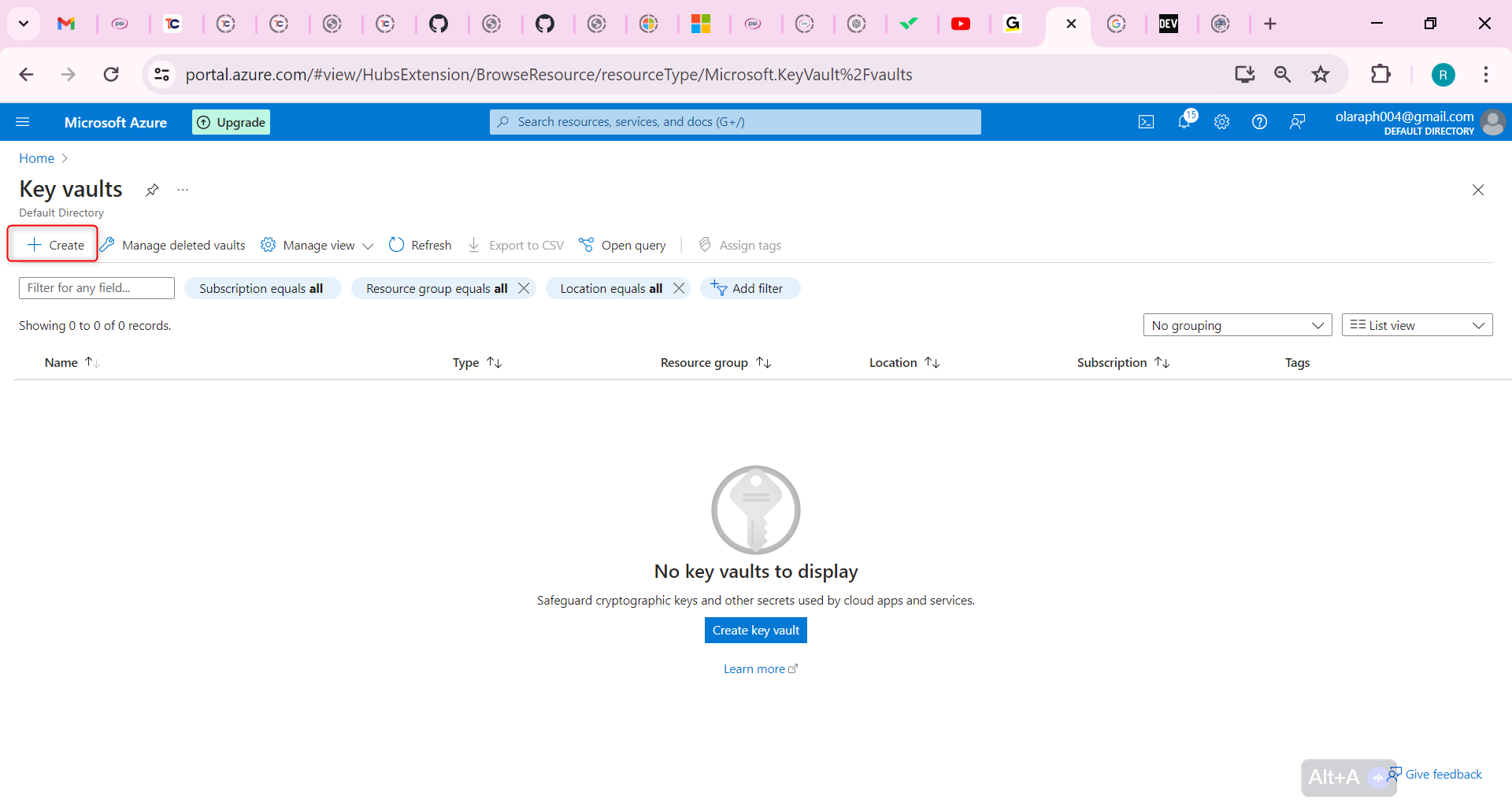The width and height of the screenshot is (1512, 803).
Task: Click the browser address bar URL
Action: click(x=549, y=75)
